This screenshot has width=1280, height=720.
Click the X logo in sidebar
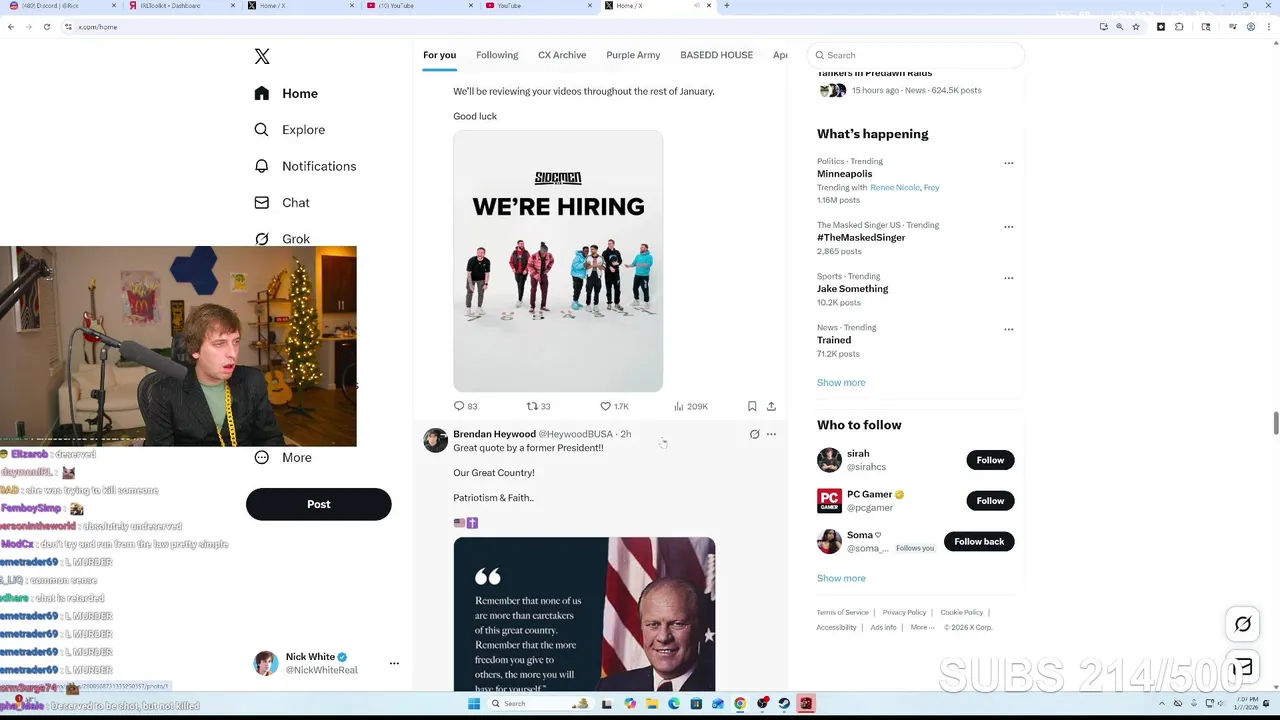[262, 57]
